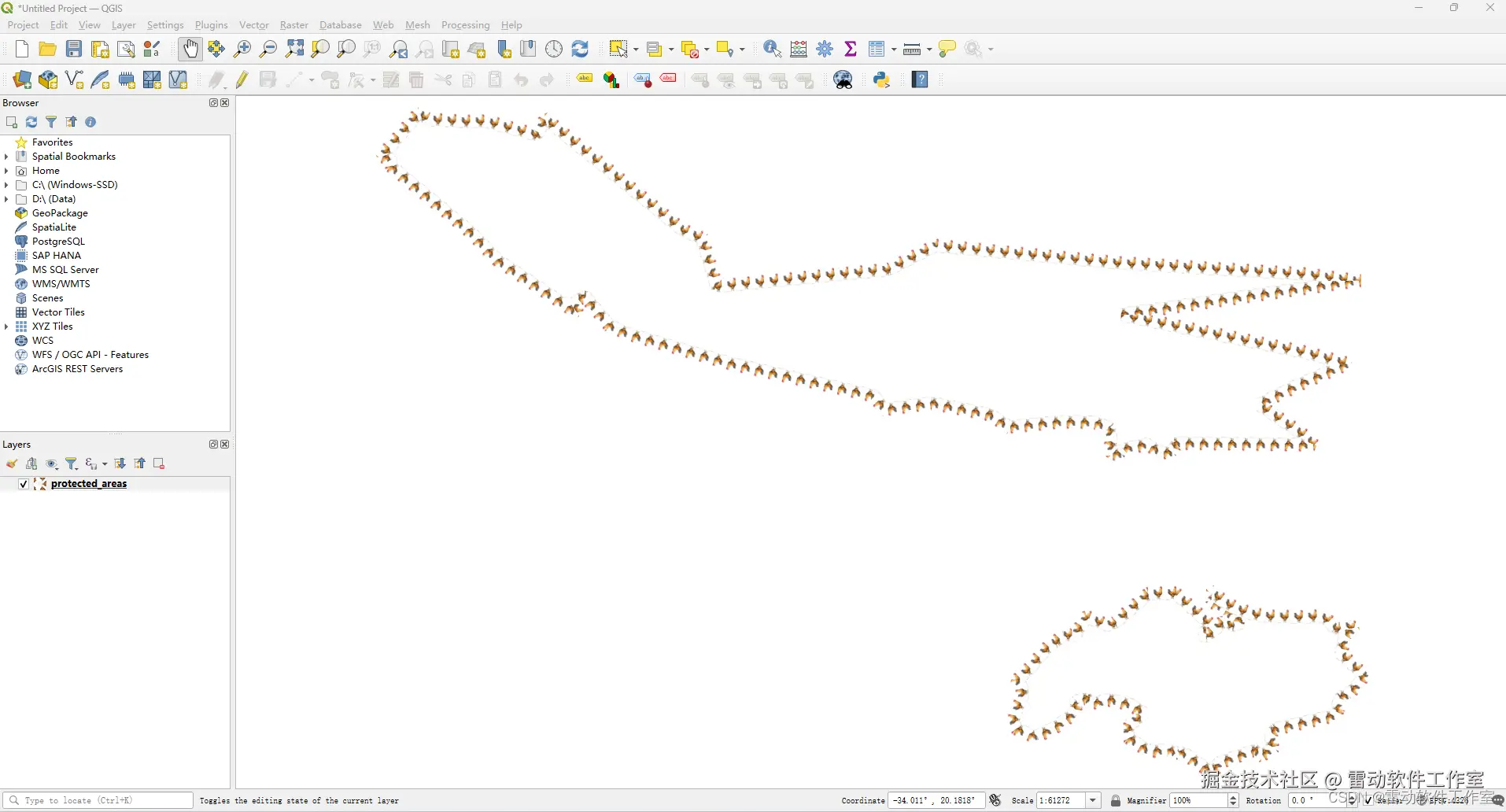Open the Layer Styling panel brush icon

click(x=12, y=463)
